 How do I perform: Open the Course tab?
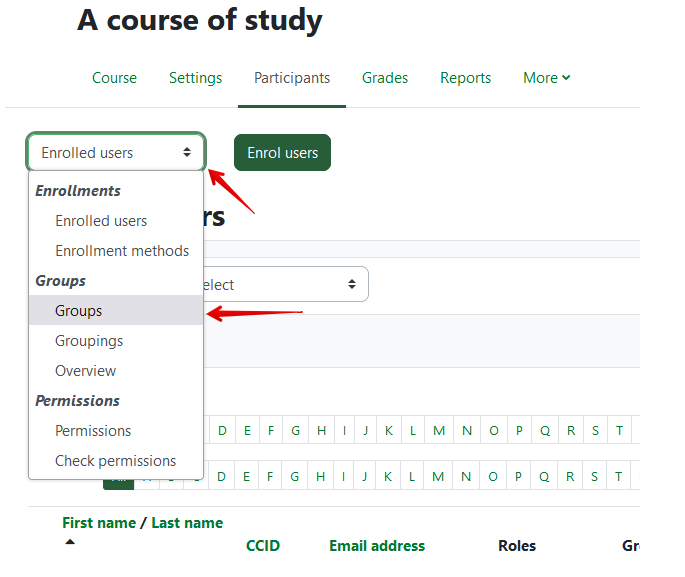click(114, 78)
